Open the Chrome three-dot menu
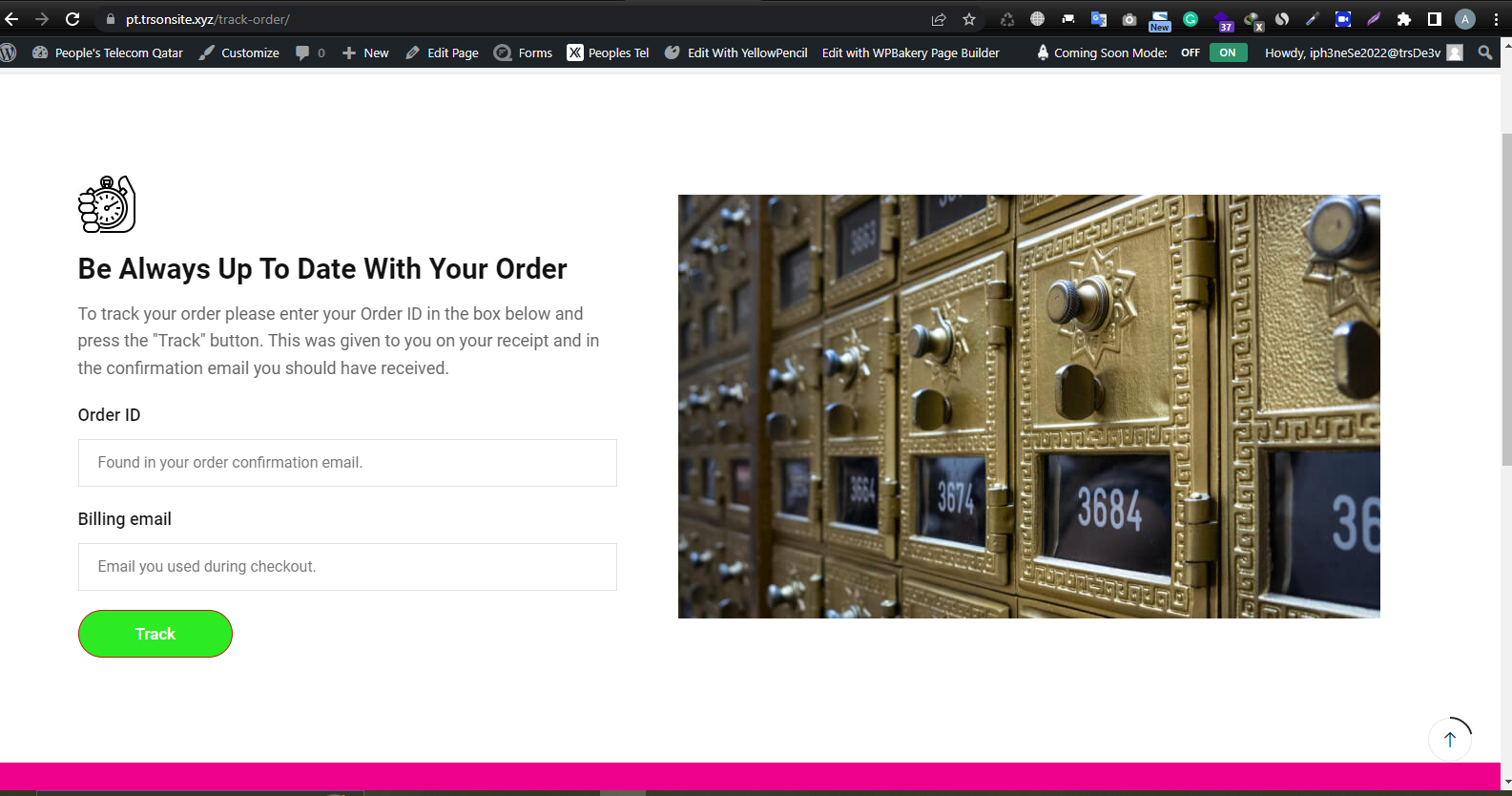 (x=1496, y=19)
